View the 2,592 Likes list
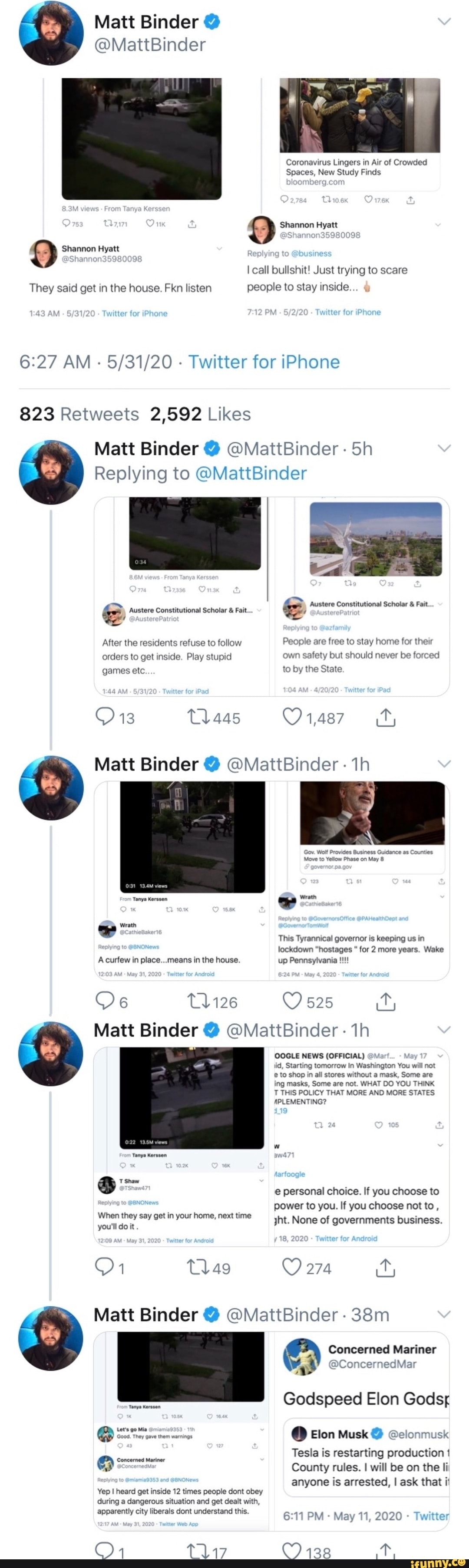Viewport: 469px width, 1568px height. [x=200, y=414]
